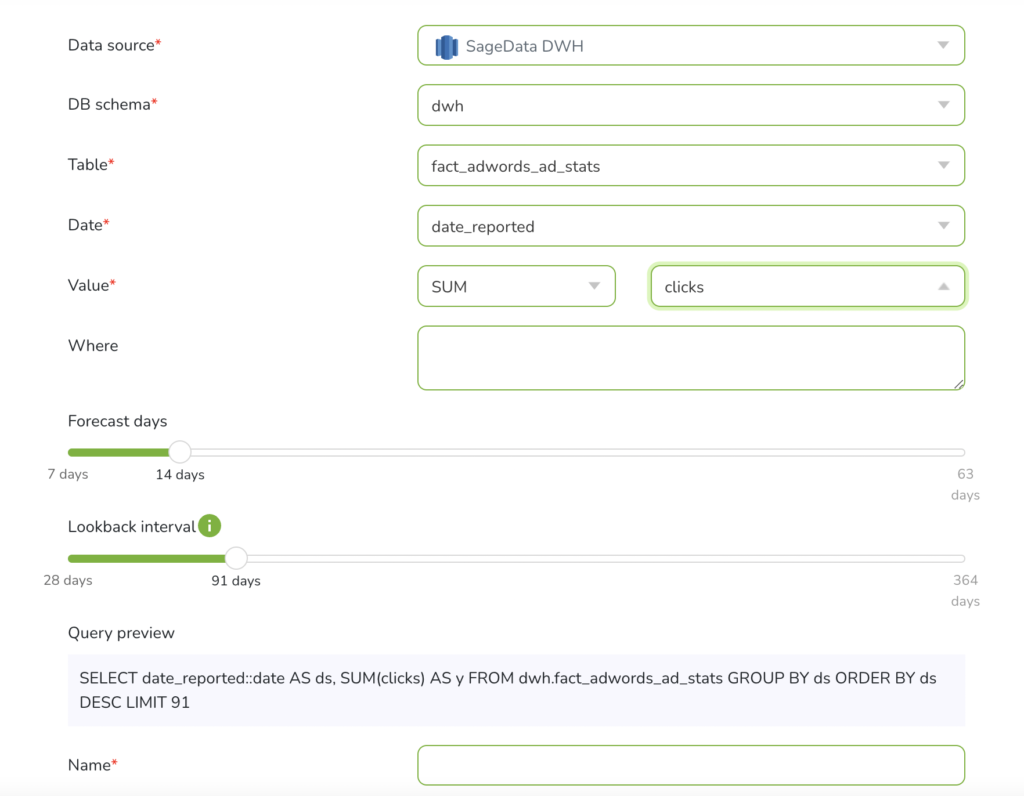Click the "63 days" forecast maximum label
The height and width of the screenshot is (796, 1024).
coord(965,485)
